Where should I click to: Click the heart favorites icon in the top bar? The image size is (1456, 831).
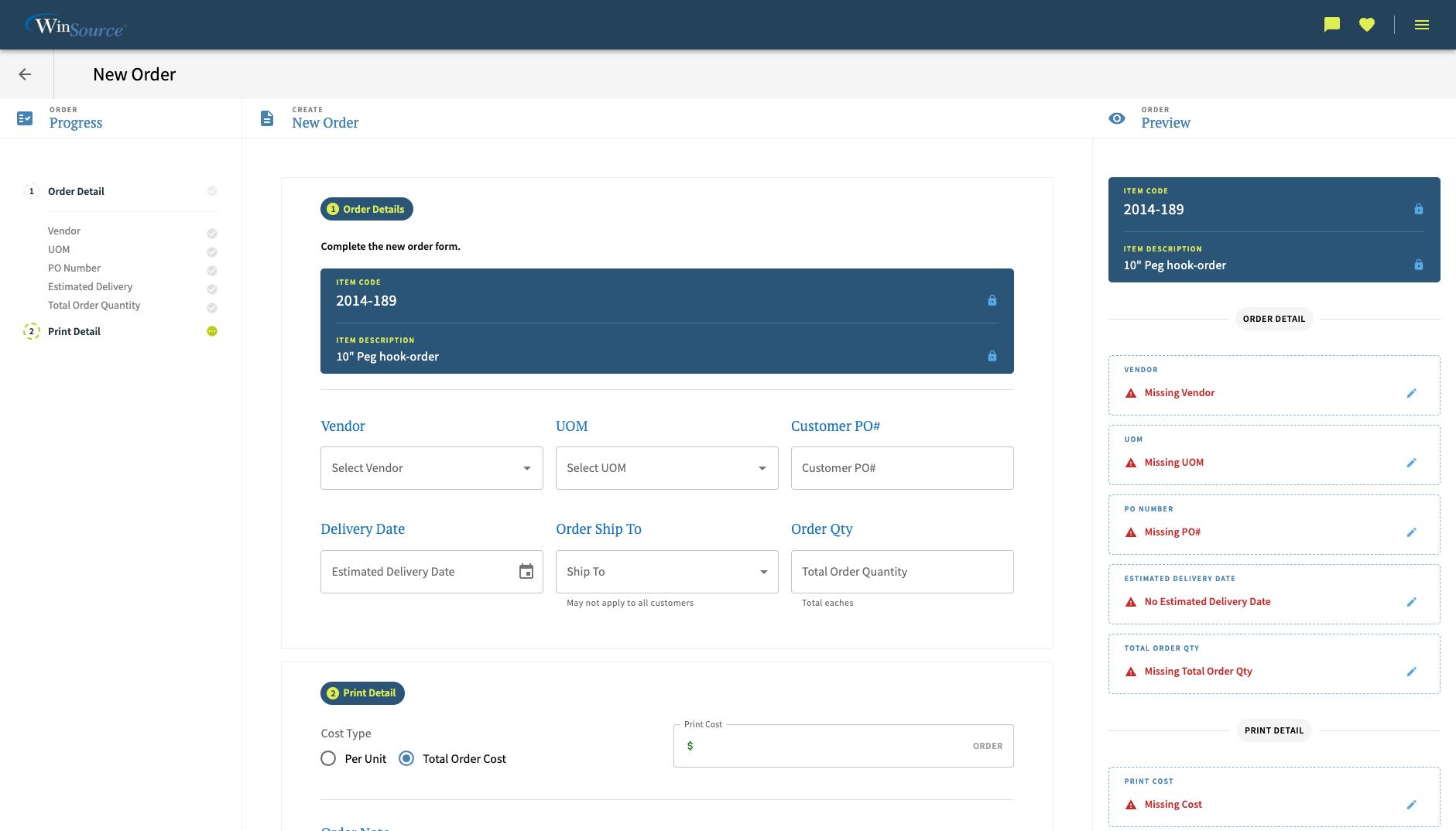coord(1367,24)
